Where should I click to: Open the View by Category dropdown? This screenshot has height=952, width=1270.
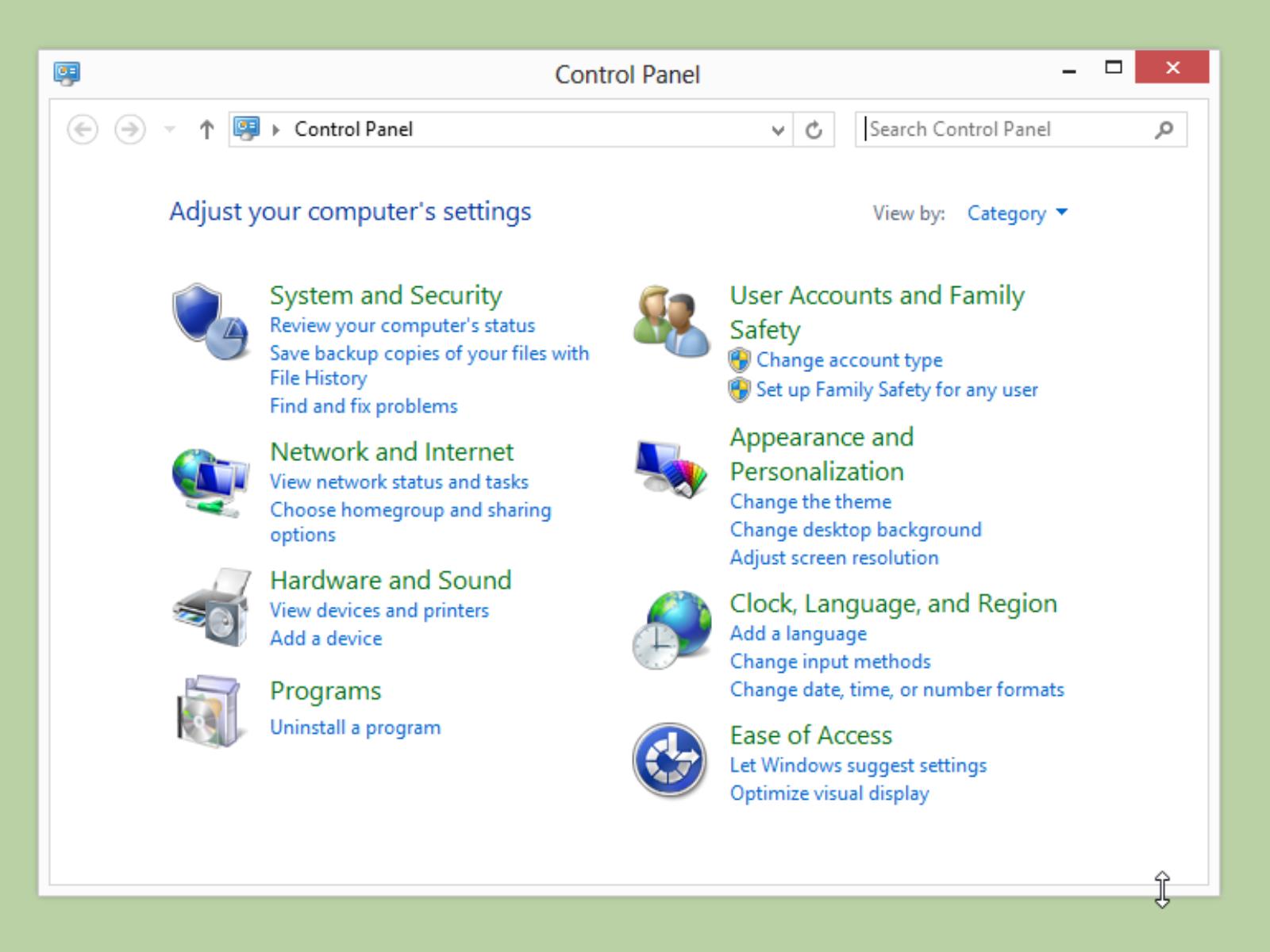[x=1017, y=213]
